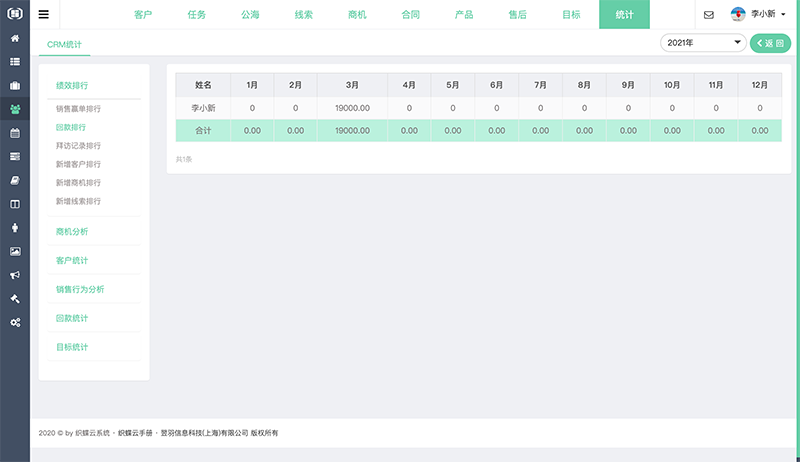Viewport: 800px width, 462px height.
Task: Go to the 合同 top menu
Action: click(x=411, y=15)
